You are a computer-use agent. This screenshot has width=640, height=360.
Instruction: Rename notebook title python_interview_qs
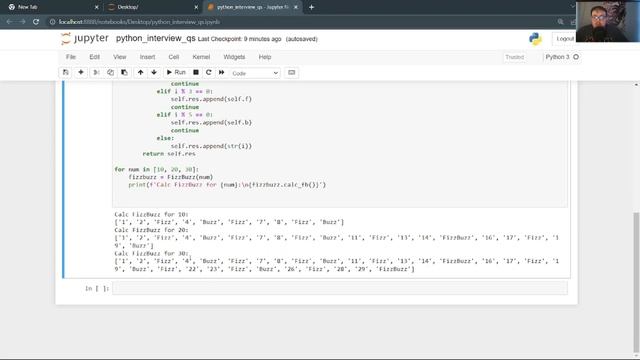point(156,38)
